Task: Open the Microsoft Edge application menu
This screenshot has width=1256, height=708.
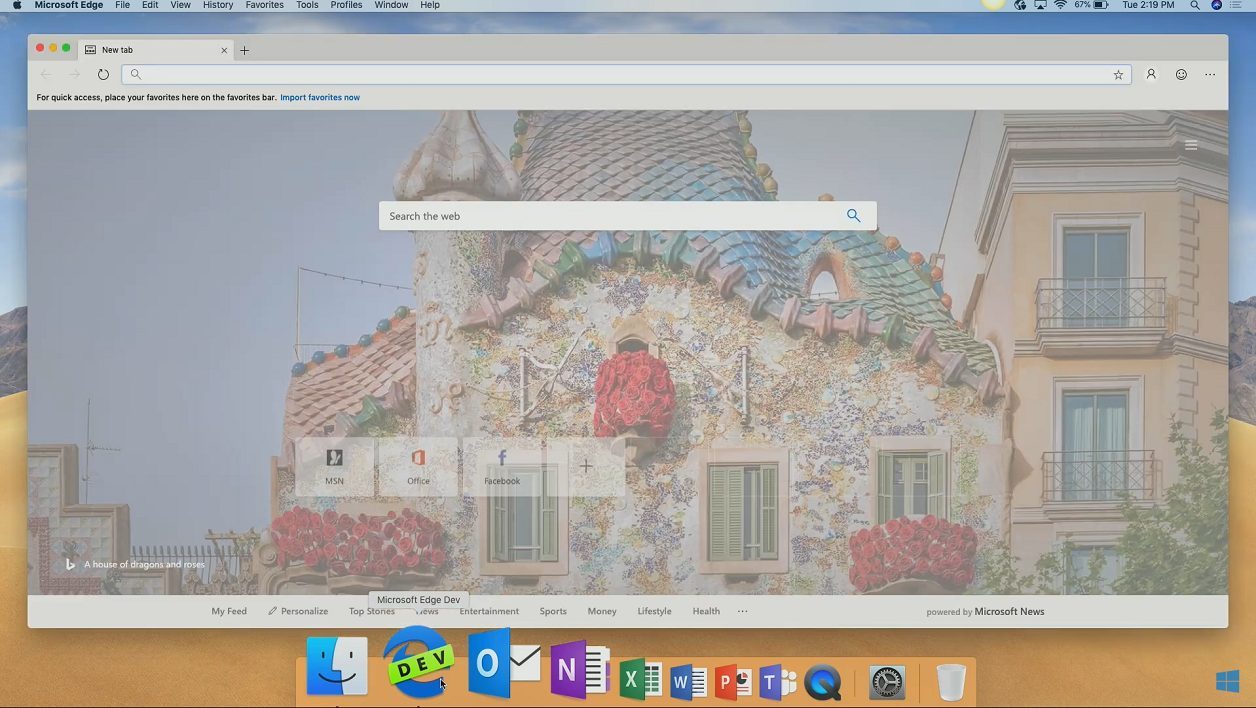Action: (69, 5)
